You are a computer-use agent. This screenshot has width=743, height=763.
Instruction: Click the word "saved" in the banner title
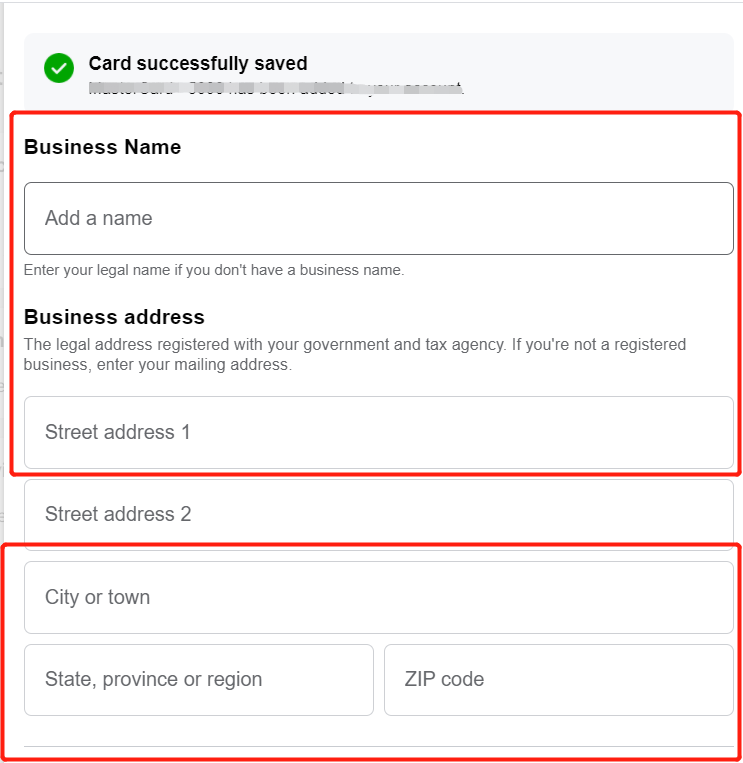click(x=280, y=64)
